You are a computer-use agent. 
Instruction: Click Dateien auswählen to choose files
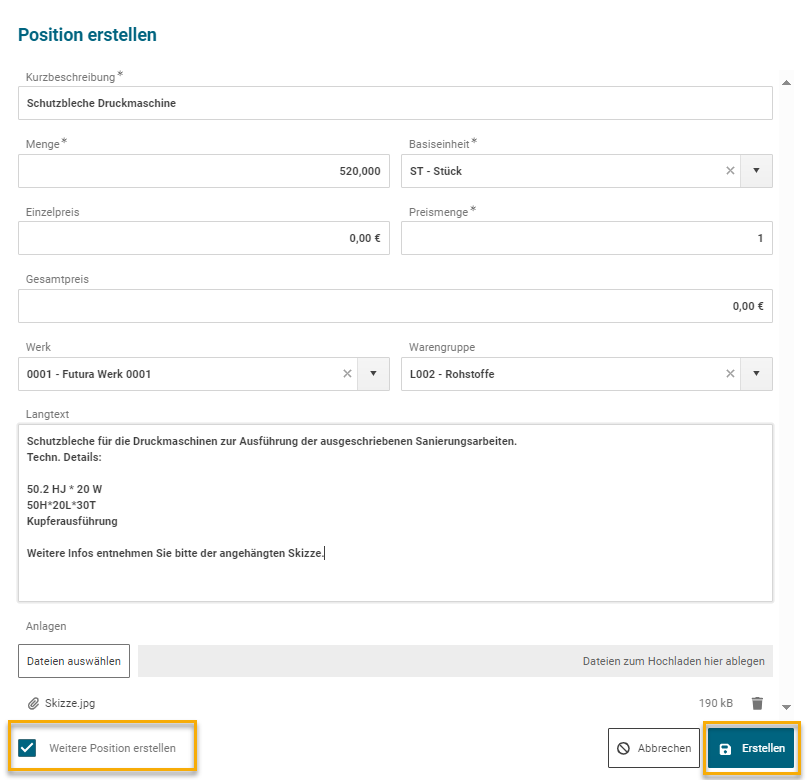(74, 661)
